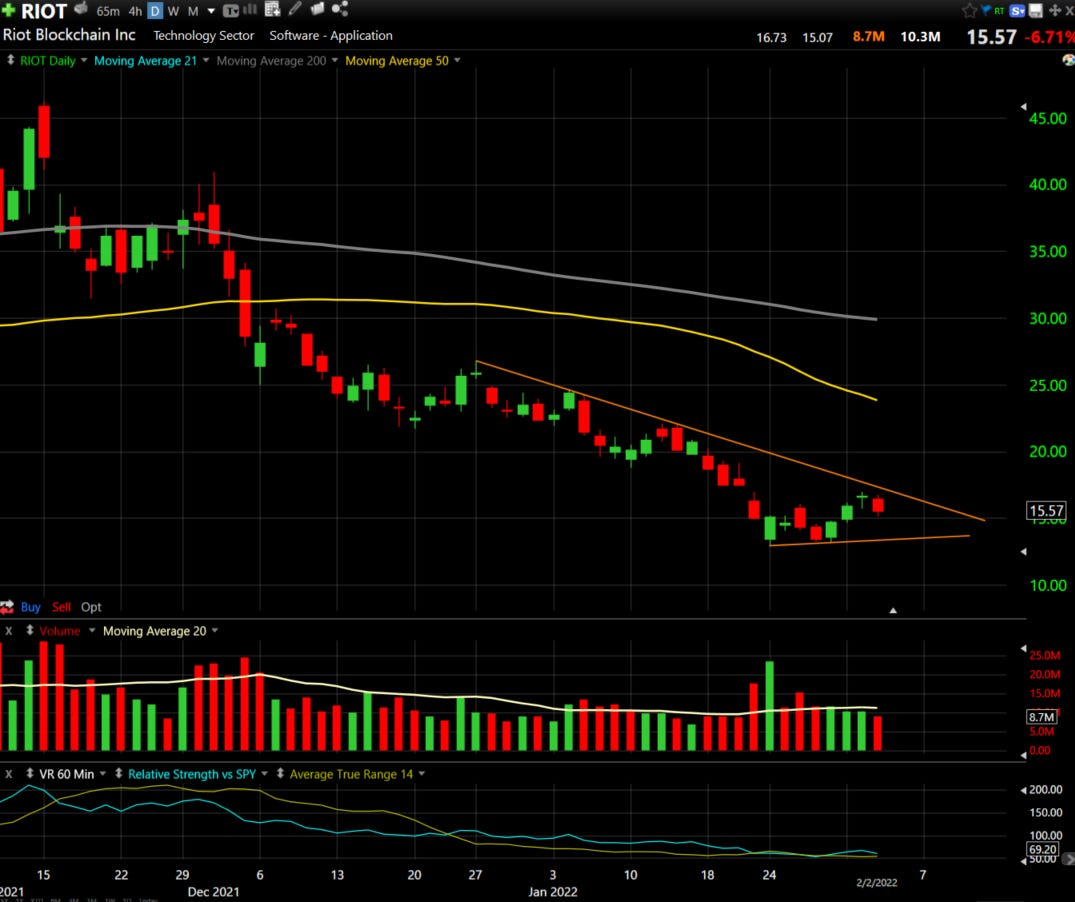
Task: Click the Technology Sector link
Action: [204, 36]
